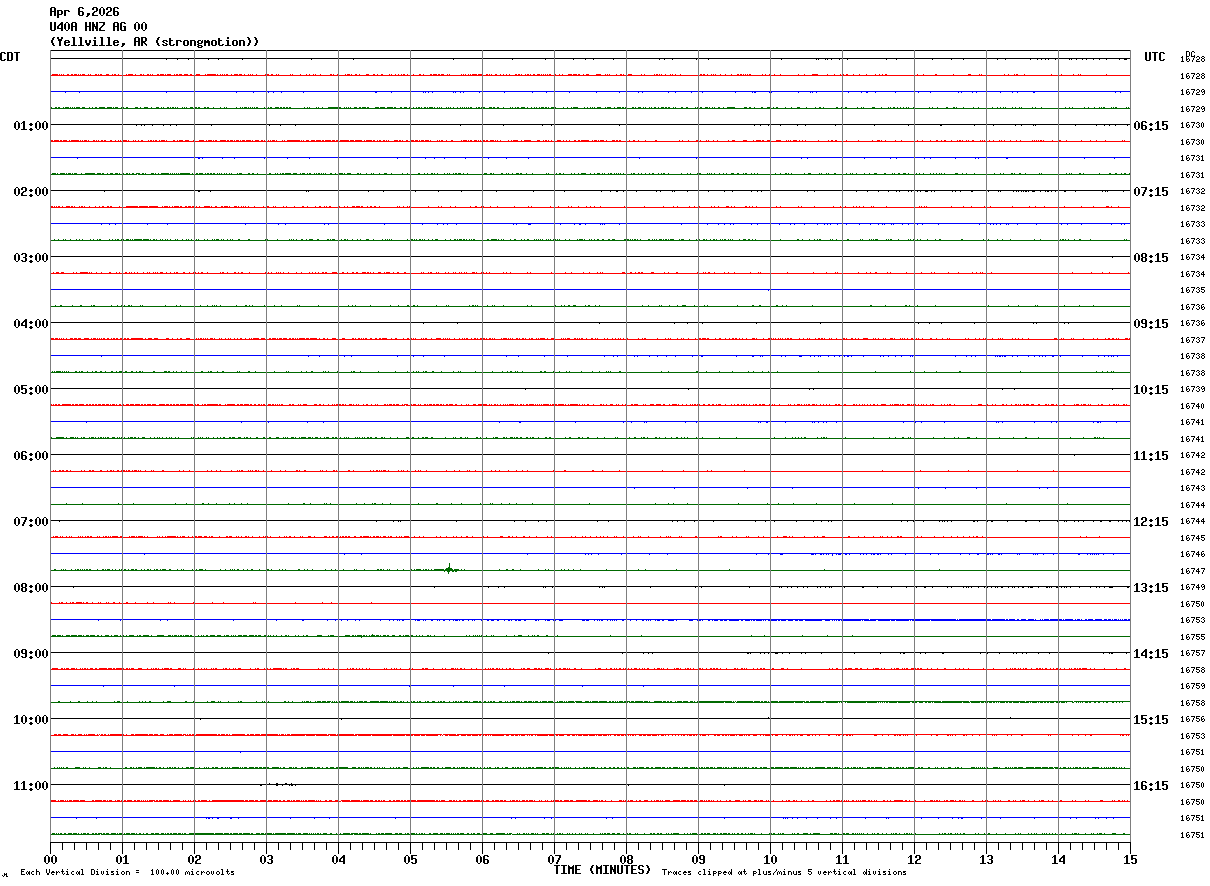Click minute axis tick label "10"
This screenshot has height=886, width=1210.
[x=770, y=860]
